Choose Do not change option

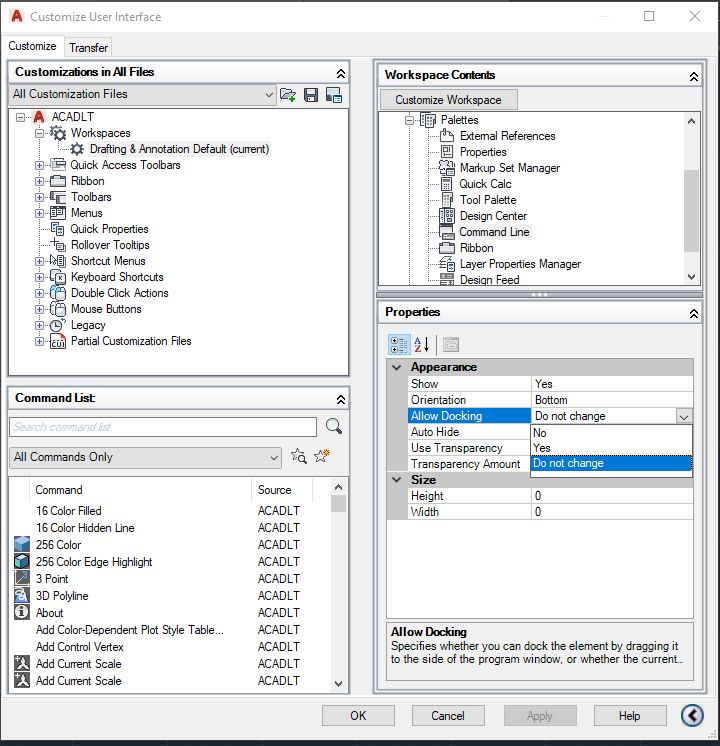click(x=611, y=463)
